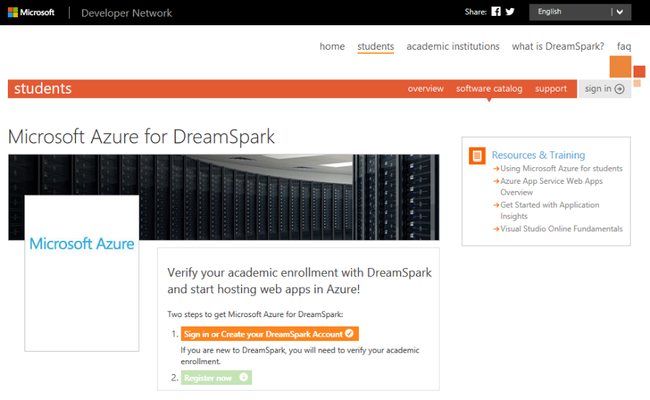Screen dimensions: 650x400
Task: Open software catalog section
Action: pos(489,89)
